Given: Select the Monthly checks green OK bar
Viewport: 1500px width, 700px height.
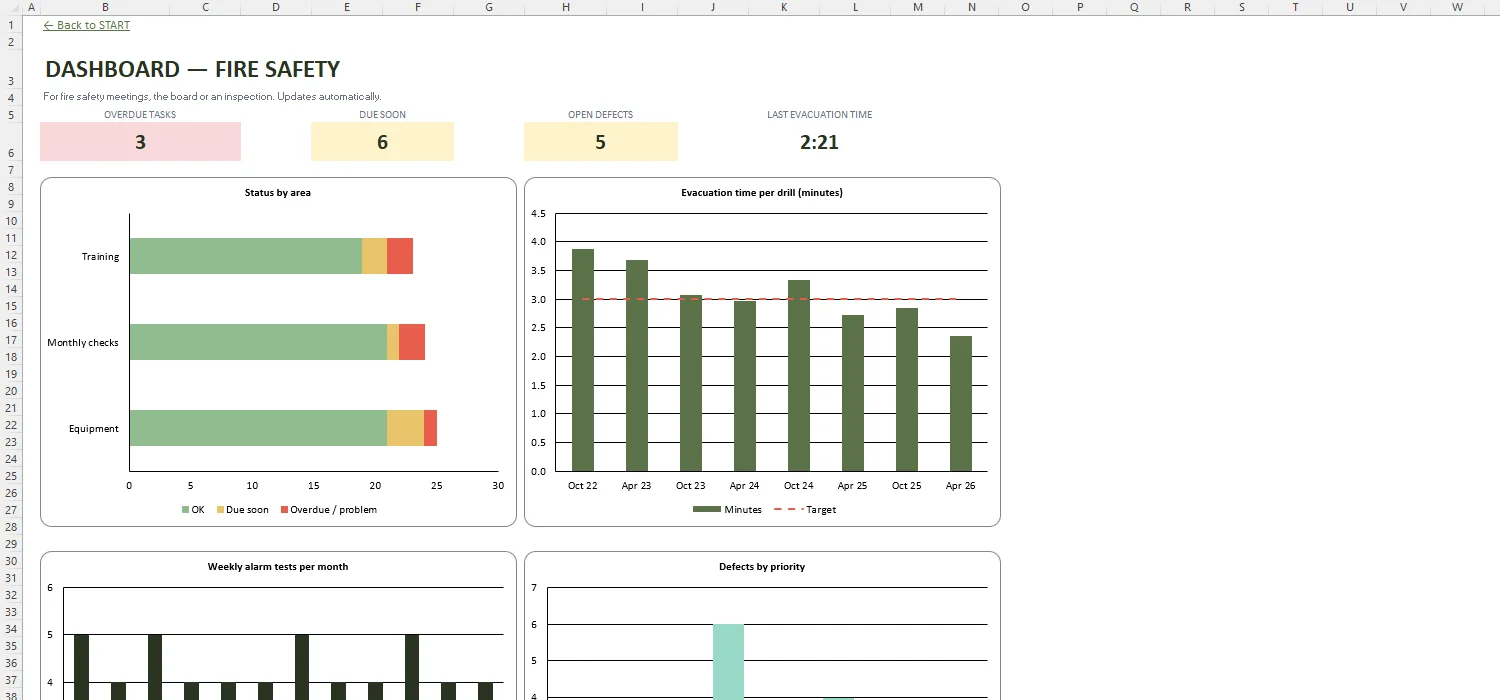Looking at the screenshot, I should (x=258, y=342).
